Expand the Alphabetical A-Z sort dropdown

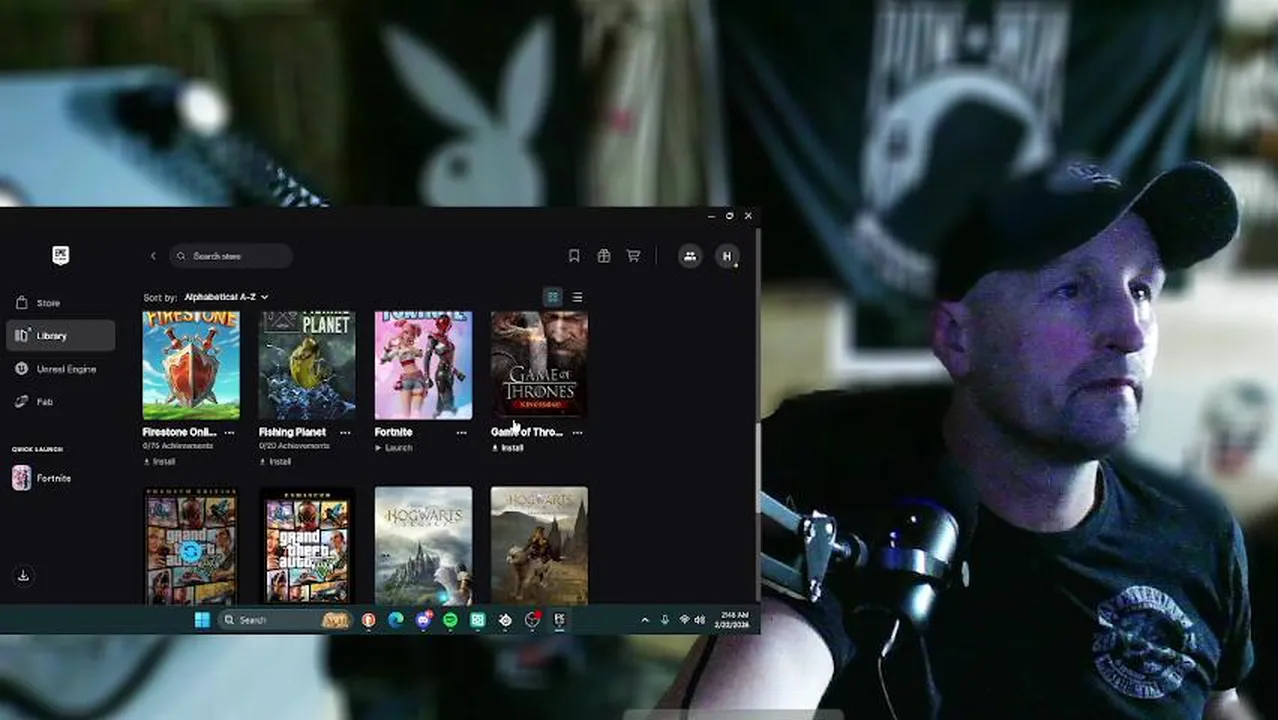tap(226, 297)
